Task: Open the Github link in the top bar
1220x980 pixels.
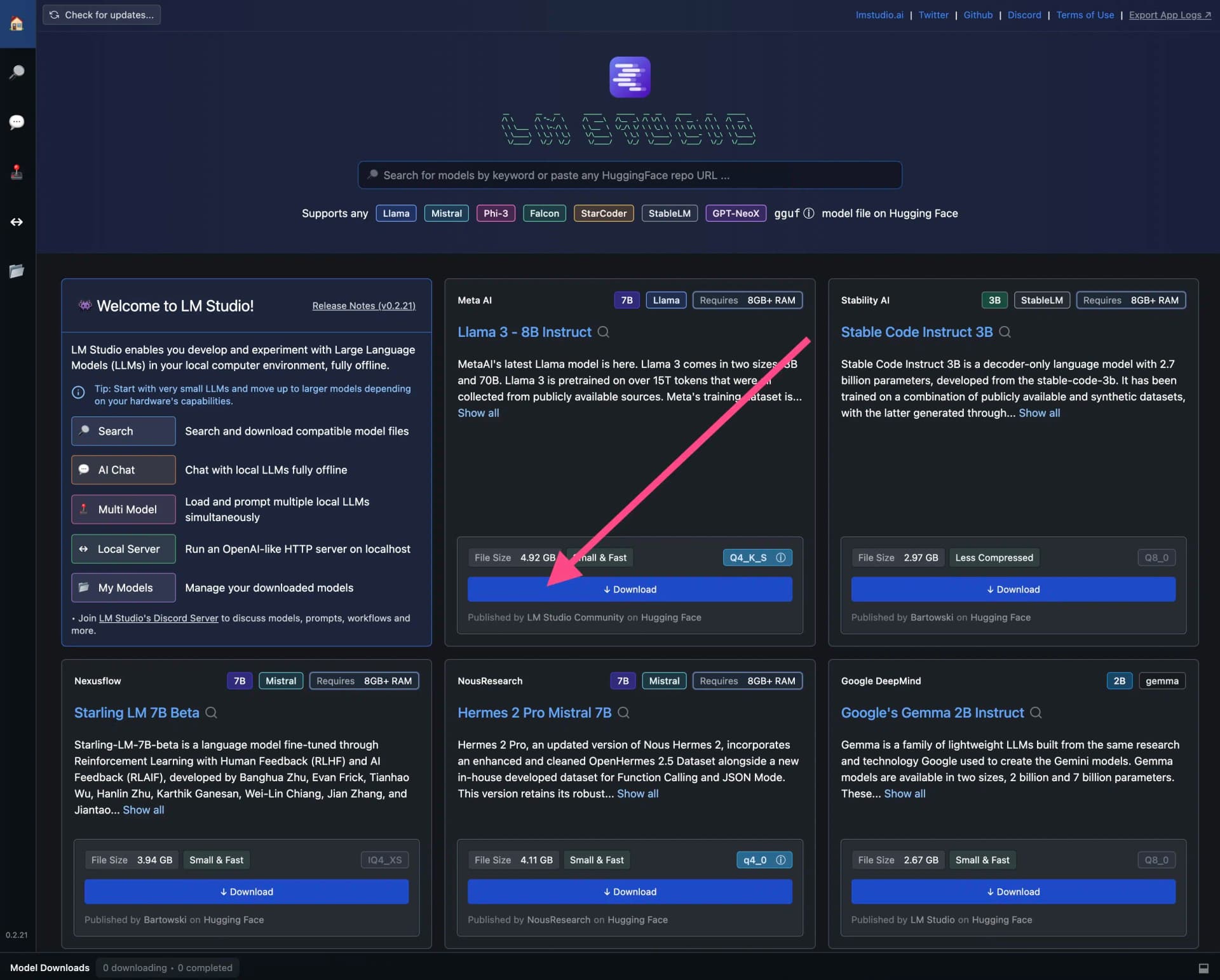Action: pyautogui.click(x=978, y=15)
